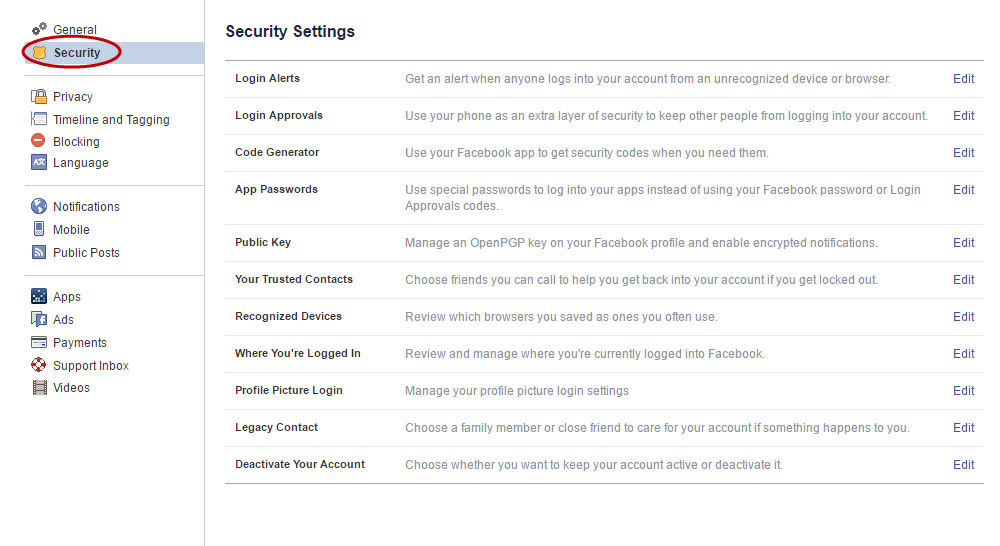
Task: Open Timeline and Tagging settings
Action: [x=111, y=119]
